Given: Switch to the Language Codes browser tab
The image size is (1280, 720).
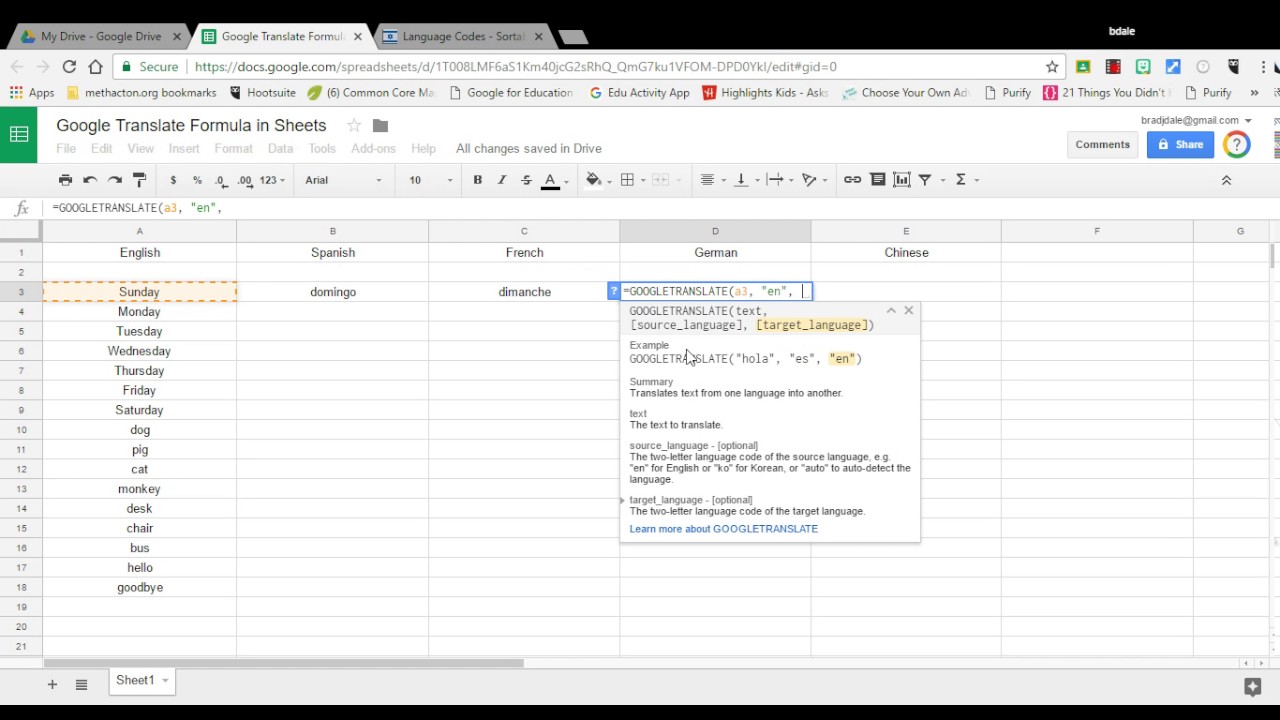Looking at the screenshot, I should coord(455,35).
